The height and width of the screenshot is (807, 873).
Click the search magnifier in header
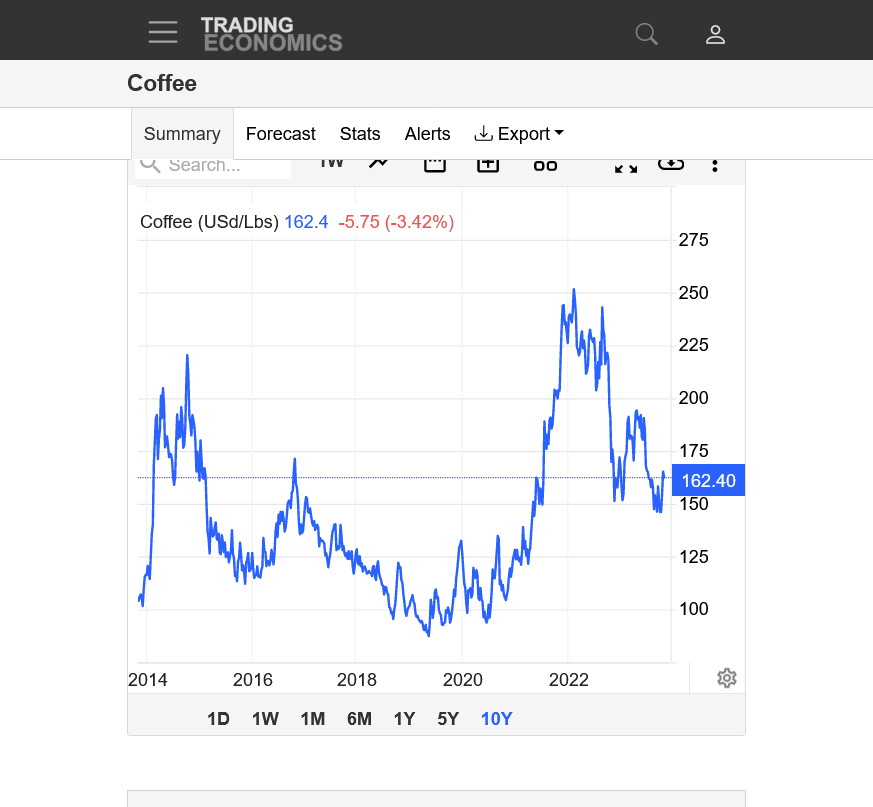[x=647, y=34]
